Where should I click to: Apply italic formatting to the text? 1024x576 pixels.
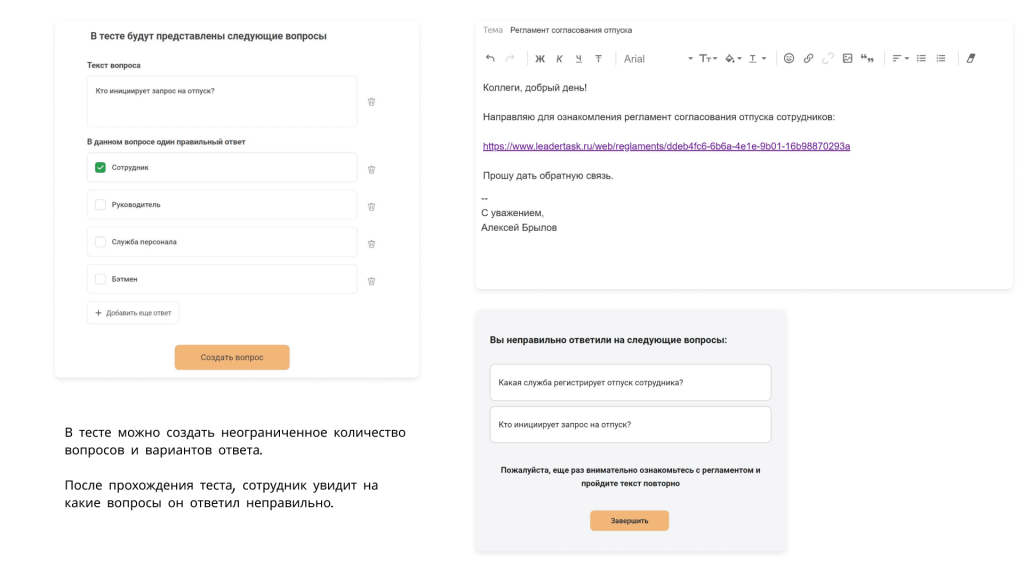pyautogui.click(x=558, y=58)
